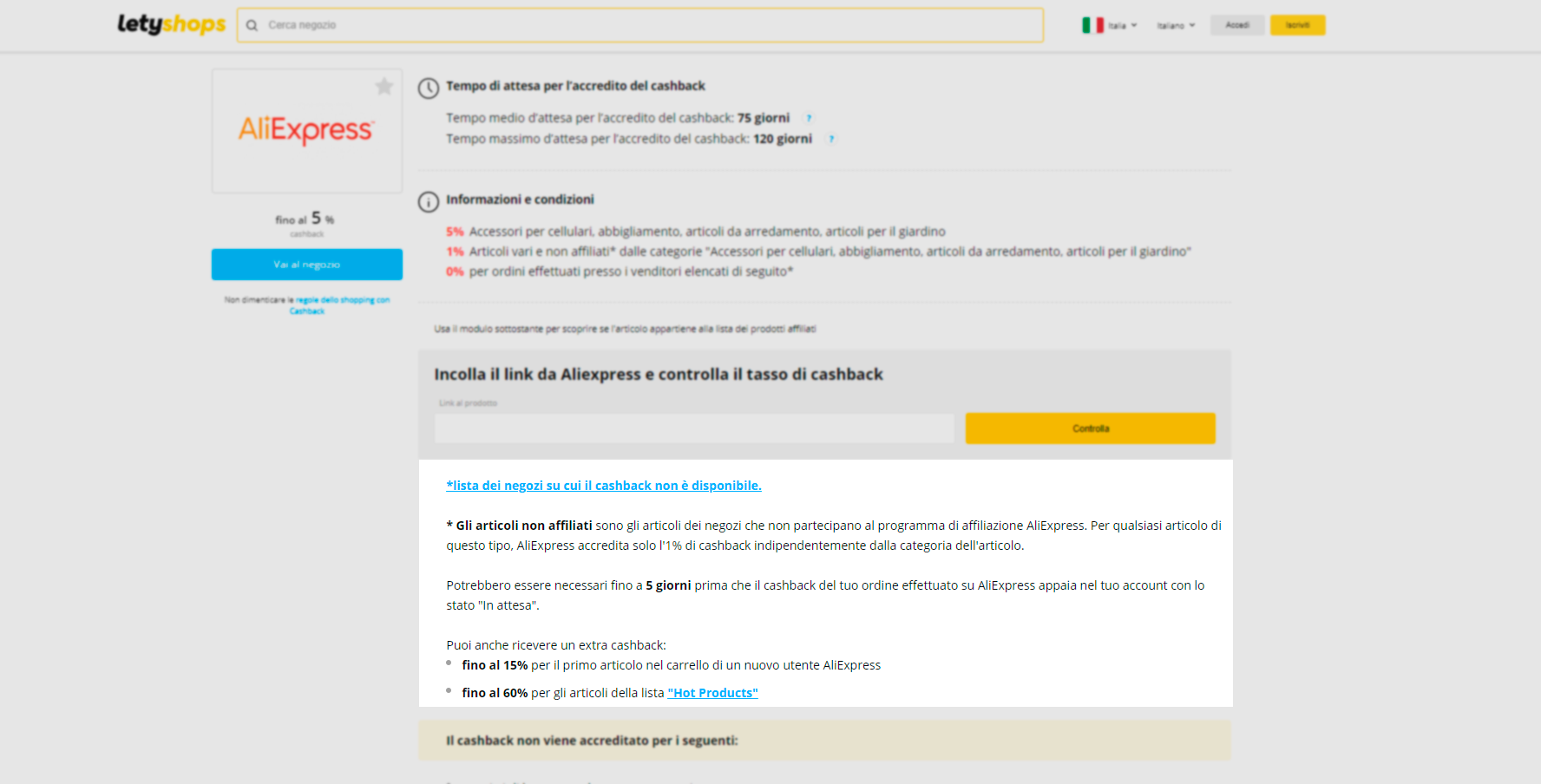
Task: Click the LetyShops logo
Action: pyautogui.click(x=171, y=24)
